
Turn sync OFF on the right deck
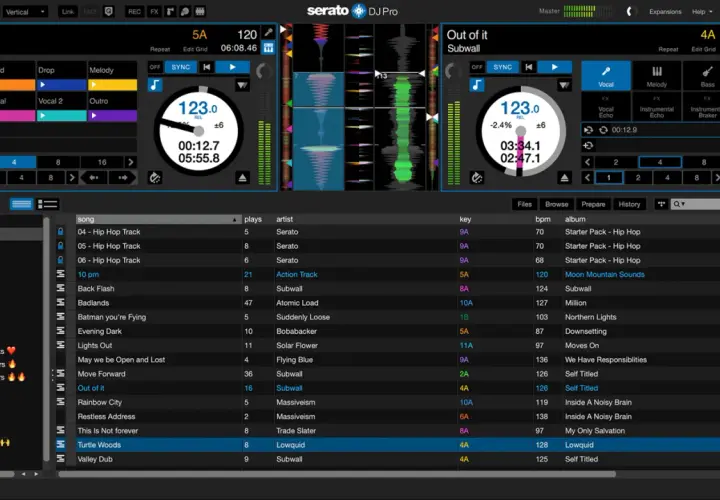point(477,67)
